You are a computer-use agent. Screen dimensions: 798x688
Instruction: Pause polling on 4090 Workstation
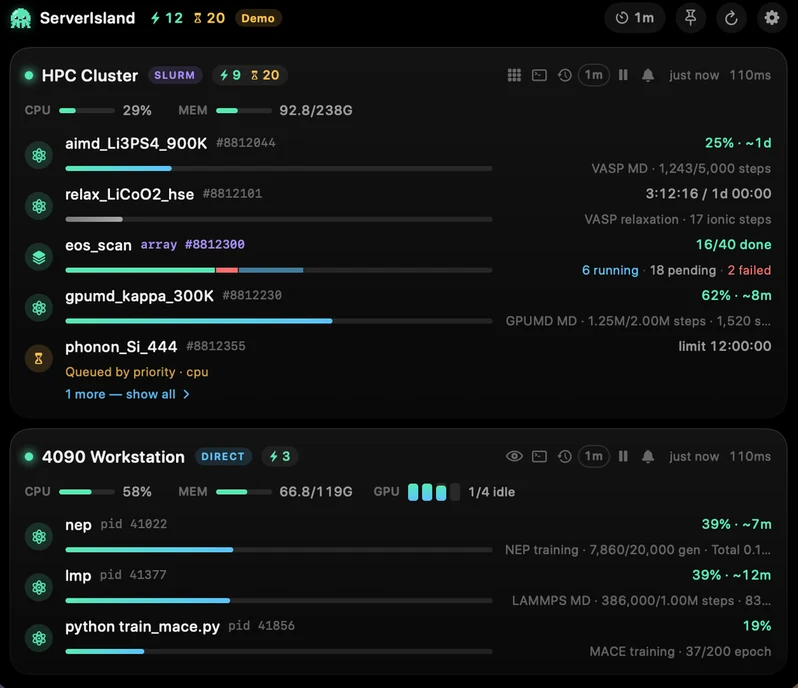pos(623,456)
